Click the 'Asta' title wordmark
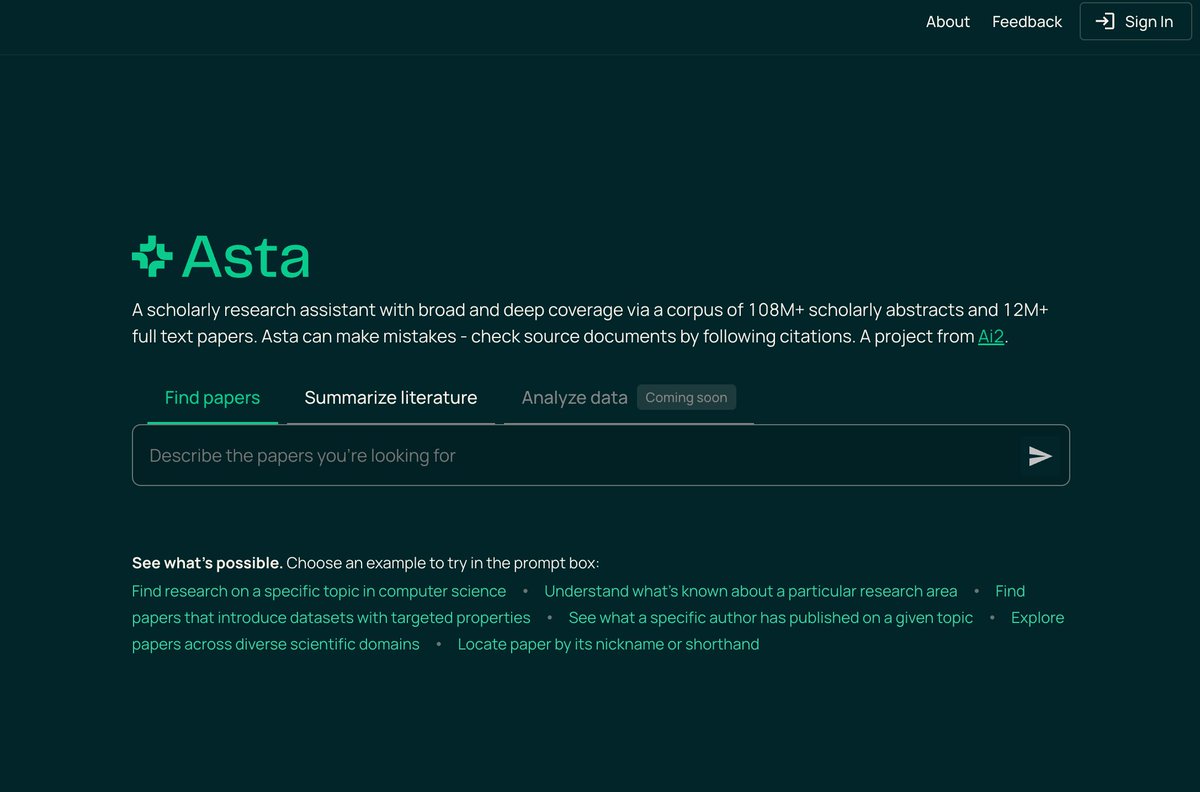Image resolution: width=1200 pixels, height=792 pixels. (246, 256)
